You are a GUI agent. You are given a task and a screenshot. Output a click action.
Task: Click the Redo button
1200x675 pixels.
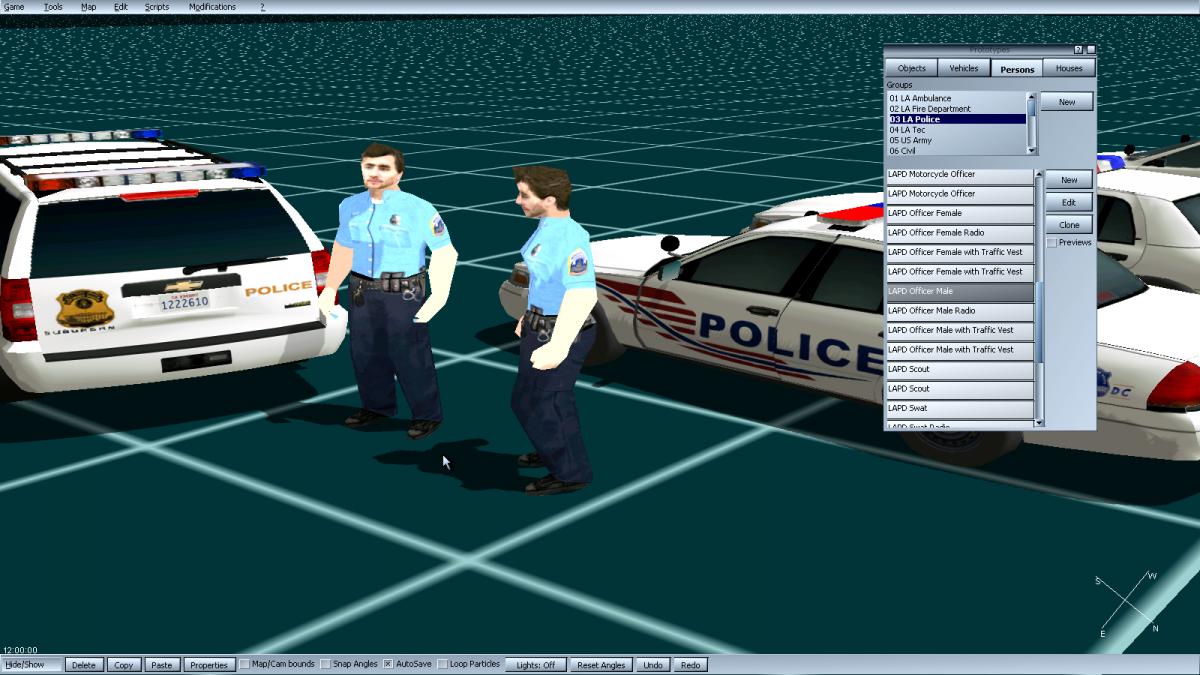pos(691,665)
